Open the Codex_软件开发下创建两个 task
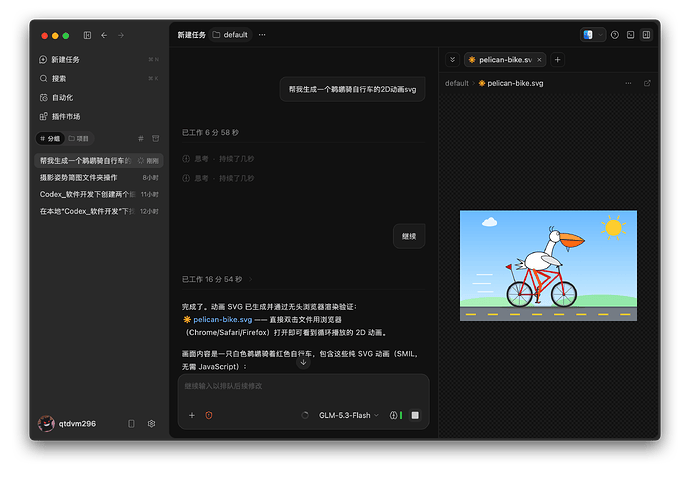Viewport: 690px width, 479px height. [x=99, y=194]
